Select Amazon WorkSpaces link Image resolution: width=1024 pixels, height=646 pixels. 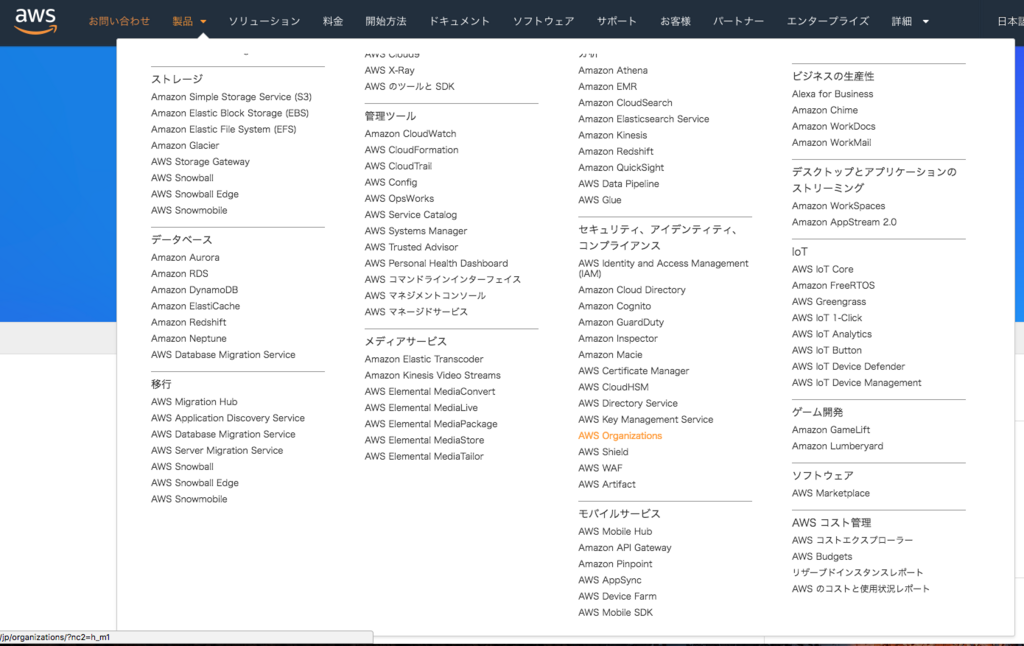point(839,206)
